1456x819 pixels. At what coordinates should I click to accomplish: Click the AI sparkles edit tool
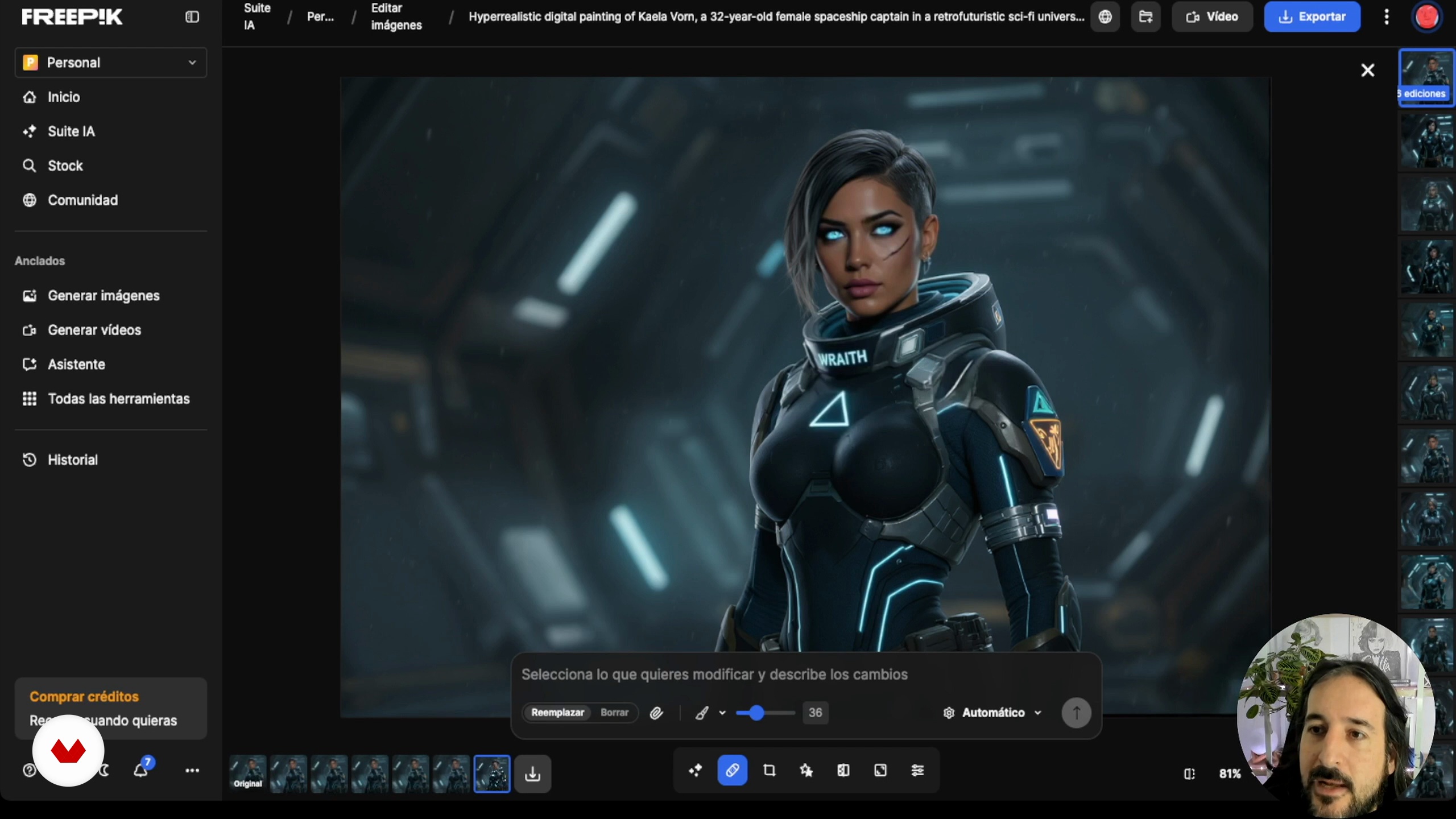click(696, 770)
